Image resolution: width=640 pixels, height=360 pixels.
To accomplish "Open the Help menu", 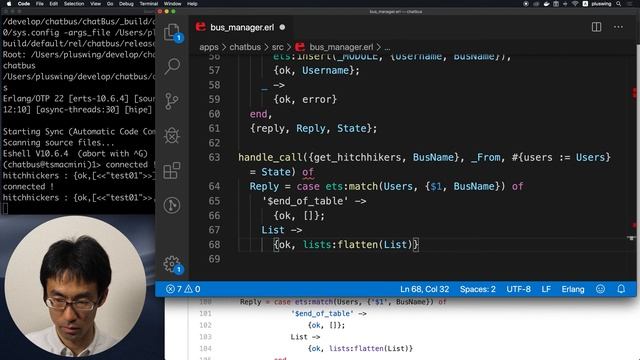I will point(192,4).
